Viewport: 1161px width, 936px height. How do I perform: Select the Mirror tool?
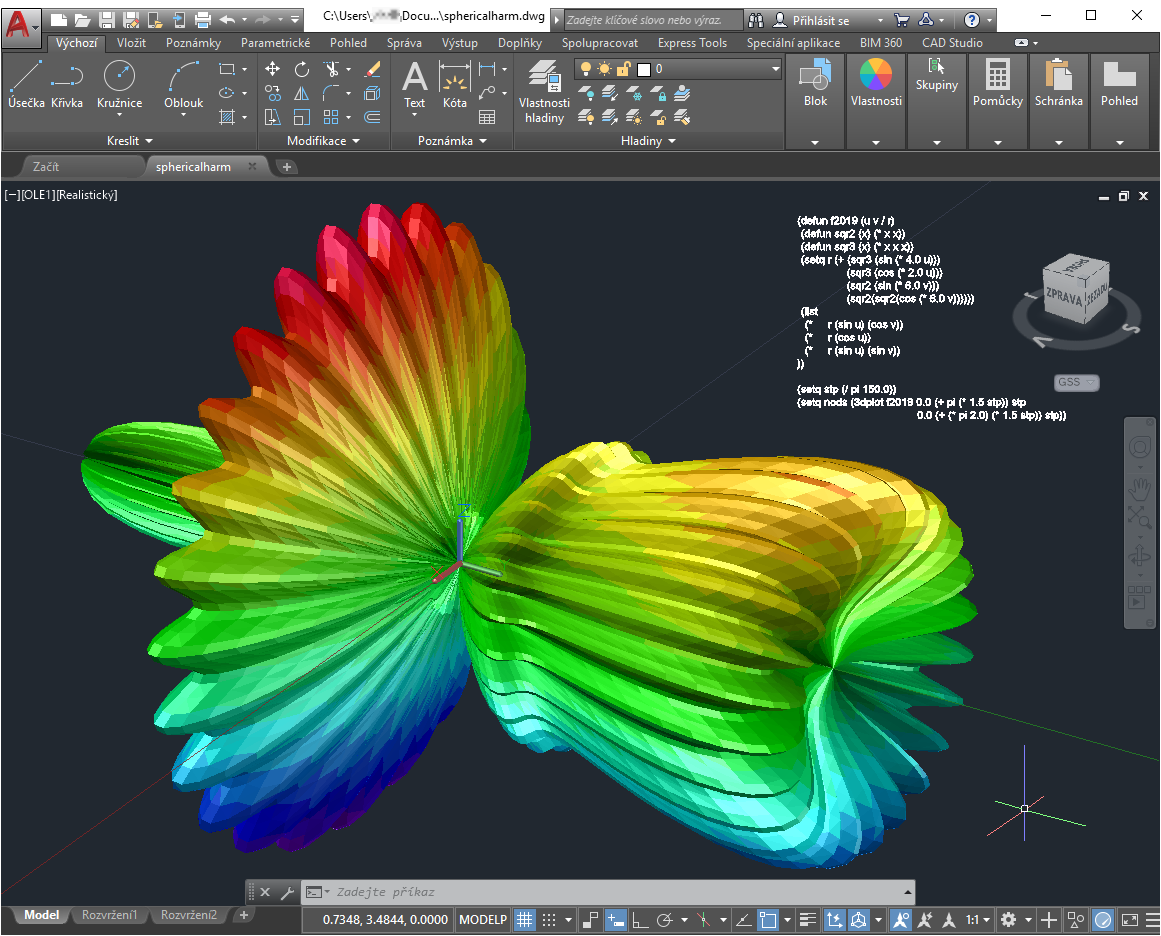tap(301, 93)
